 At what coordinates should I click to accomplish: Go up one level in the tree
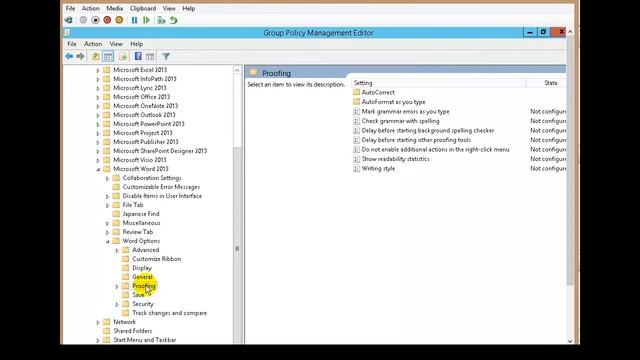tap(96, 56)
